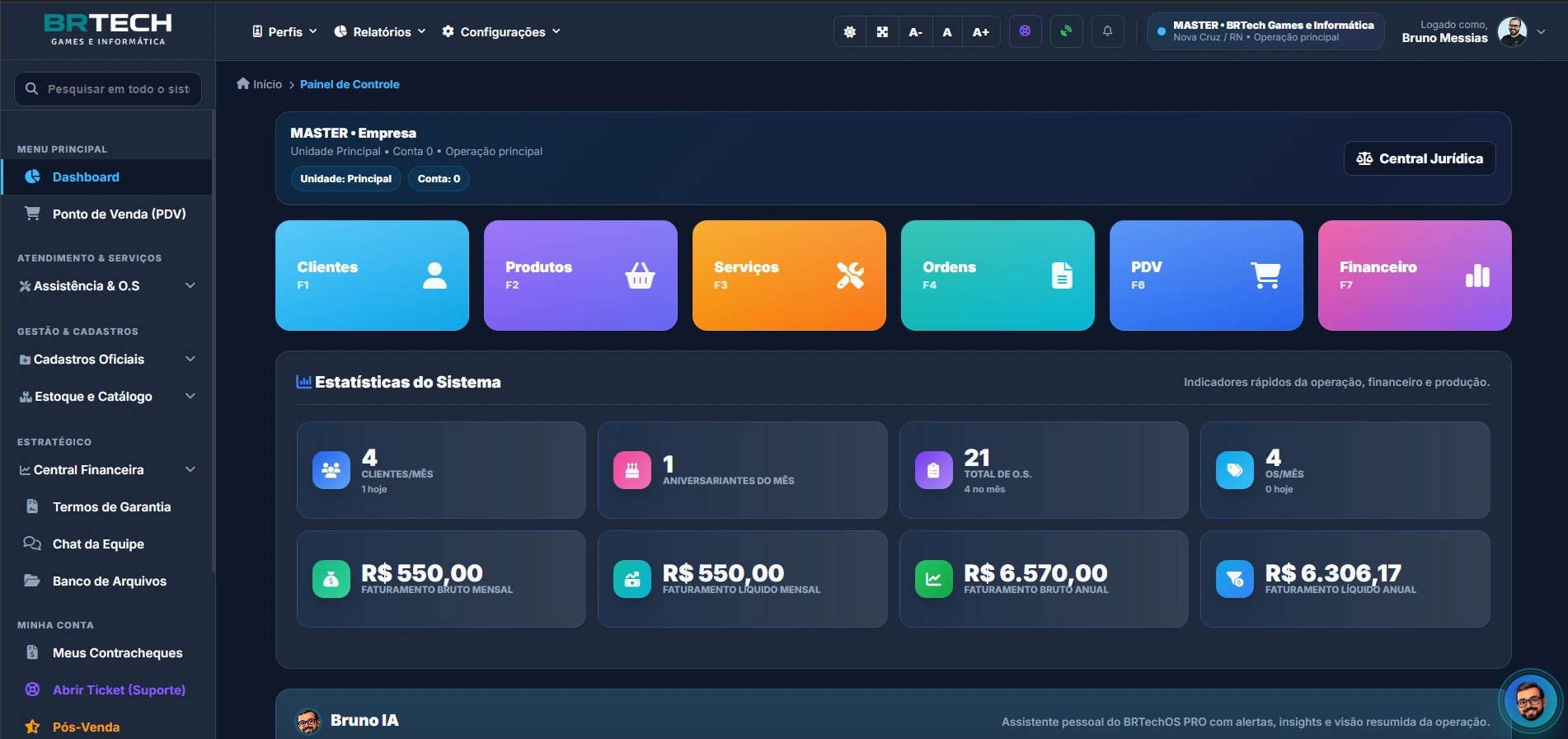Open the Financeiro F7 shortcut card
The width and height of the screenshot is (1568, 739).
[x=1415, y=275]
